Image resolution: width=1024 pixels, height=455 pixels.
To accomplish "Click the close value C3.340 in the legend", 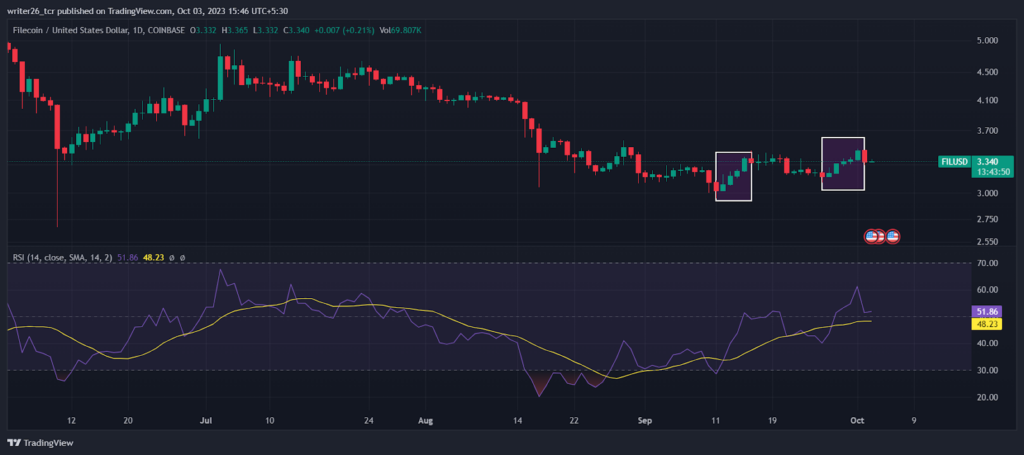I will coord(295,30).
